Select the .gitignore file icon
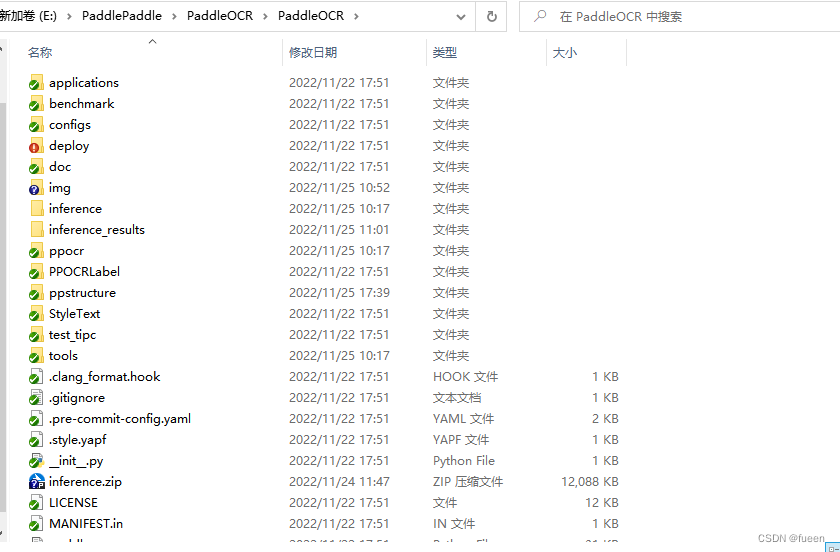Screen dimensions: 840x552 [x=36, y=398]
